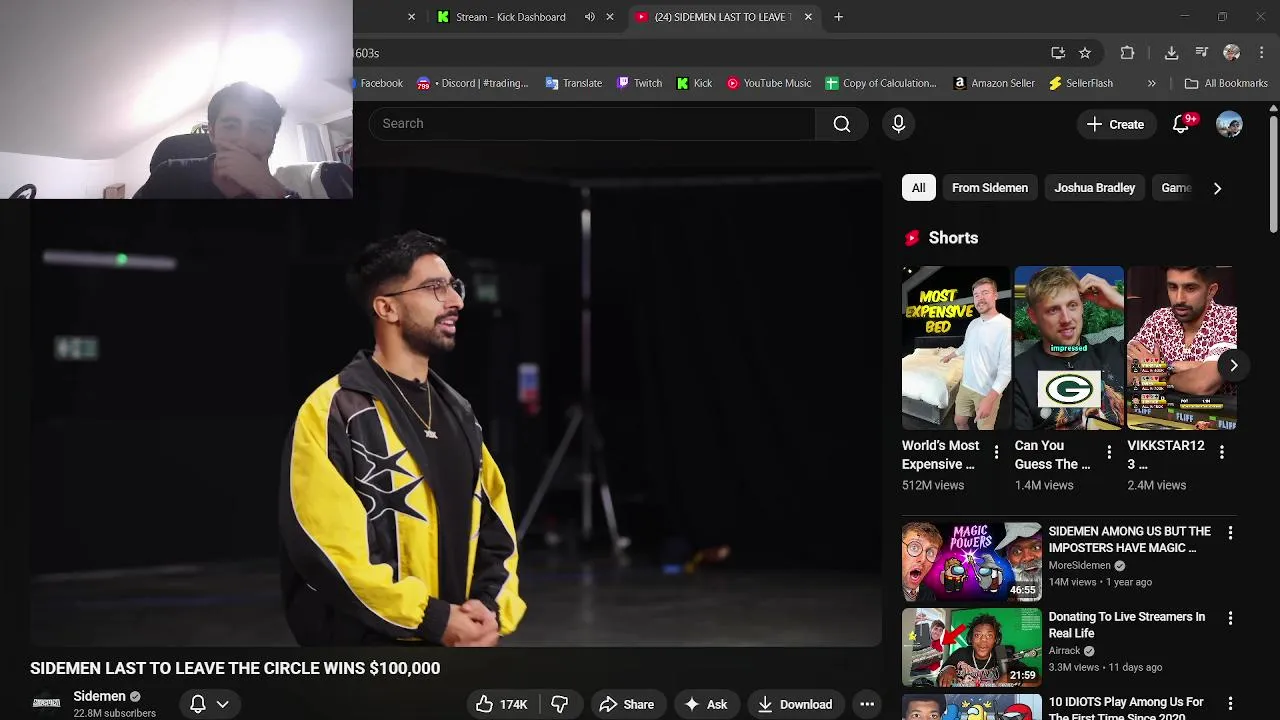Open the YouTube account avatar menu
The image size is (1280, 720).
[x=1229, y=124]
